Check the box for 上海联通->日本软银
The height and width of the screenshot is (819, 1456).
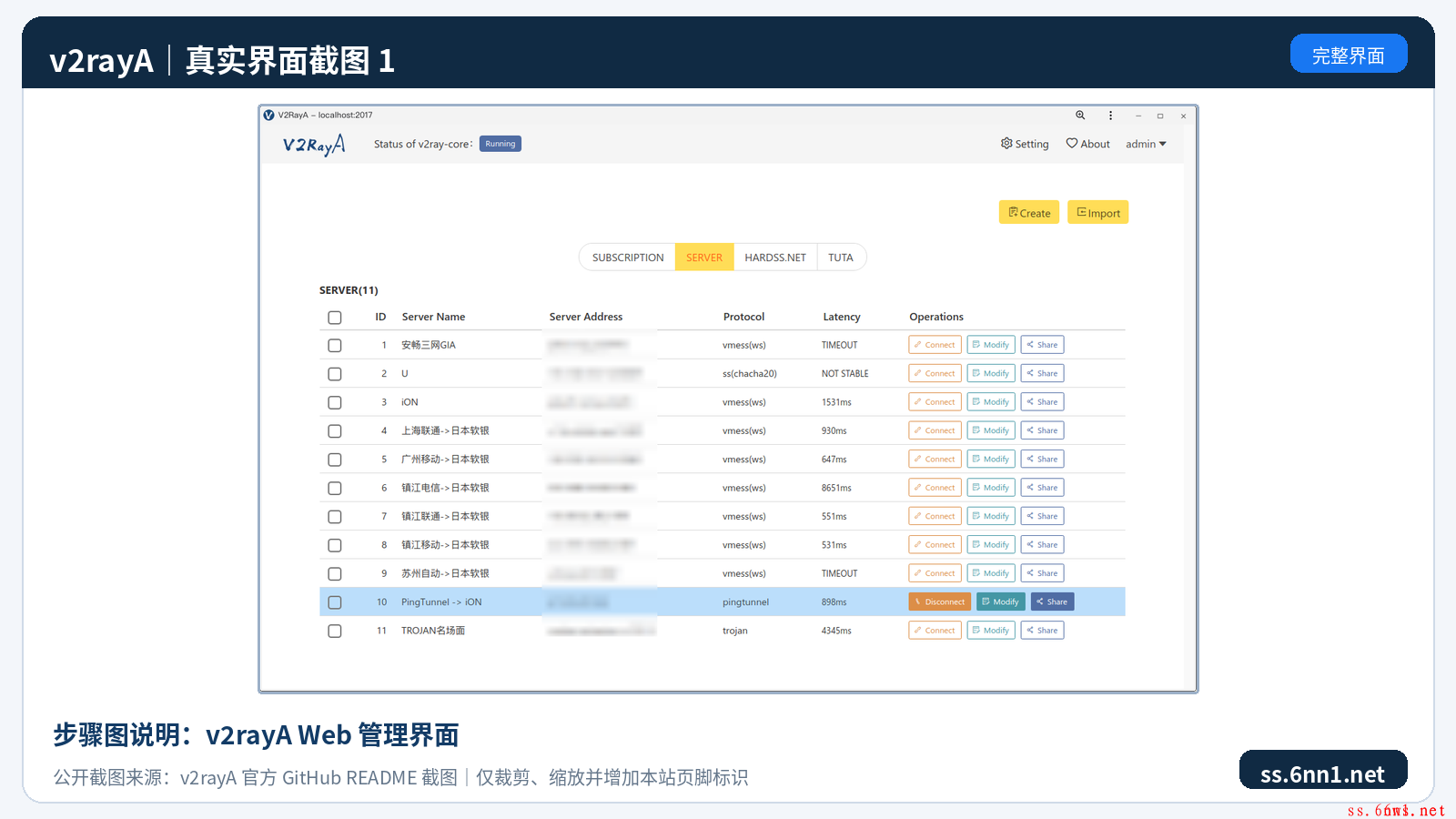click(x=335, y=431)
